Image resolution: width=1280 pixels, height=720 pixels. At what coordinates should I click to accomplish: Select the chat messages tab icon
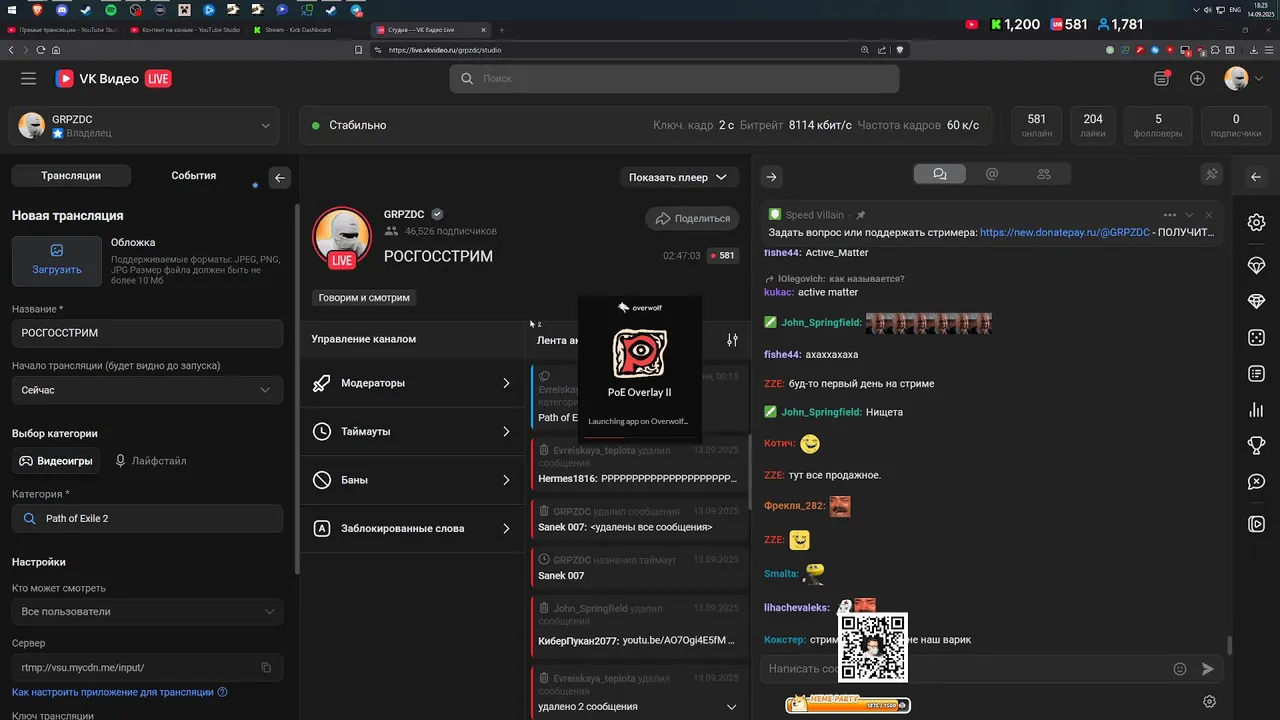click(x=940, y=174)
